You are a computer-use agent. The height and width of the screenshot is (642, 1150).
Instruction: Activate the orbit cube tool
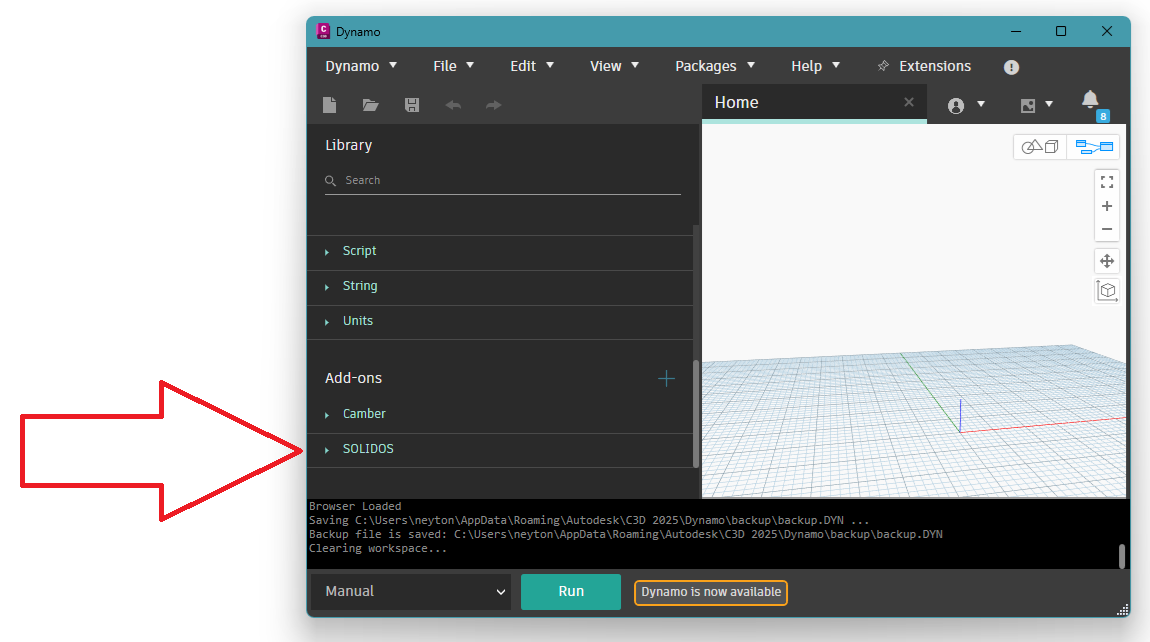click(x=1107, y=291)
